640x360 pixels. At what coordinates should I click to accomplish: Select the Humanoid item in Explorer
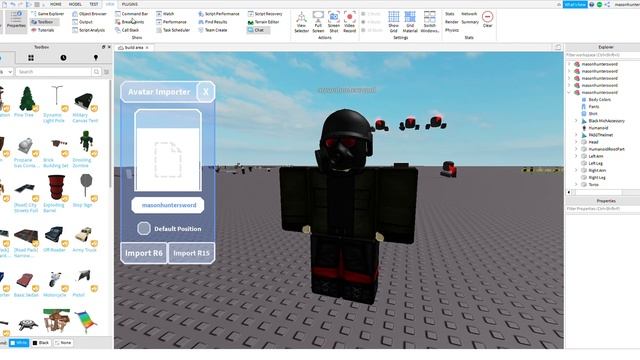(598, 128)
